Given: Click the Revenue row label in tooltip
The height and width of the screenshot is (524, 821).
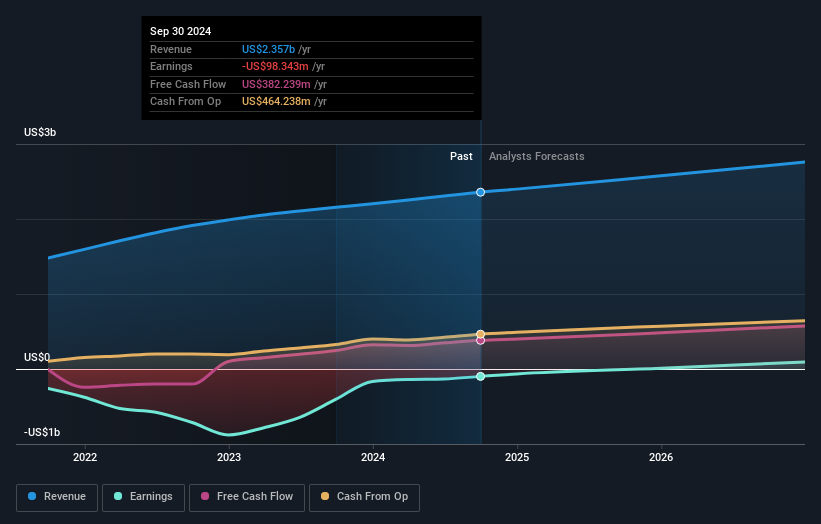Looking at the screenshot, I should (171, 49).
